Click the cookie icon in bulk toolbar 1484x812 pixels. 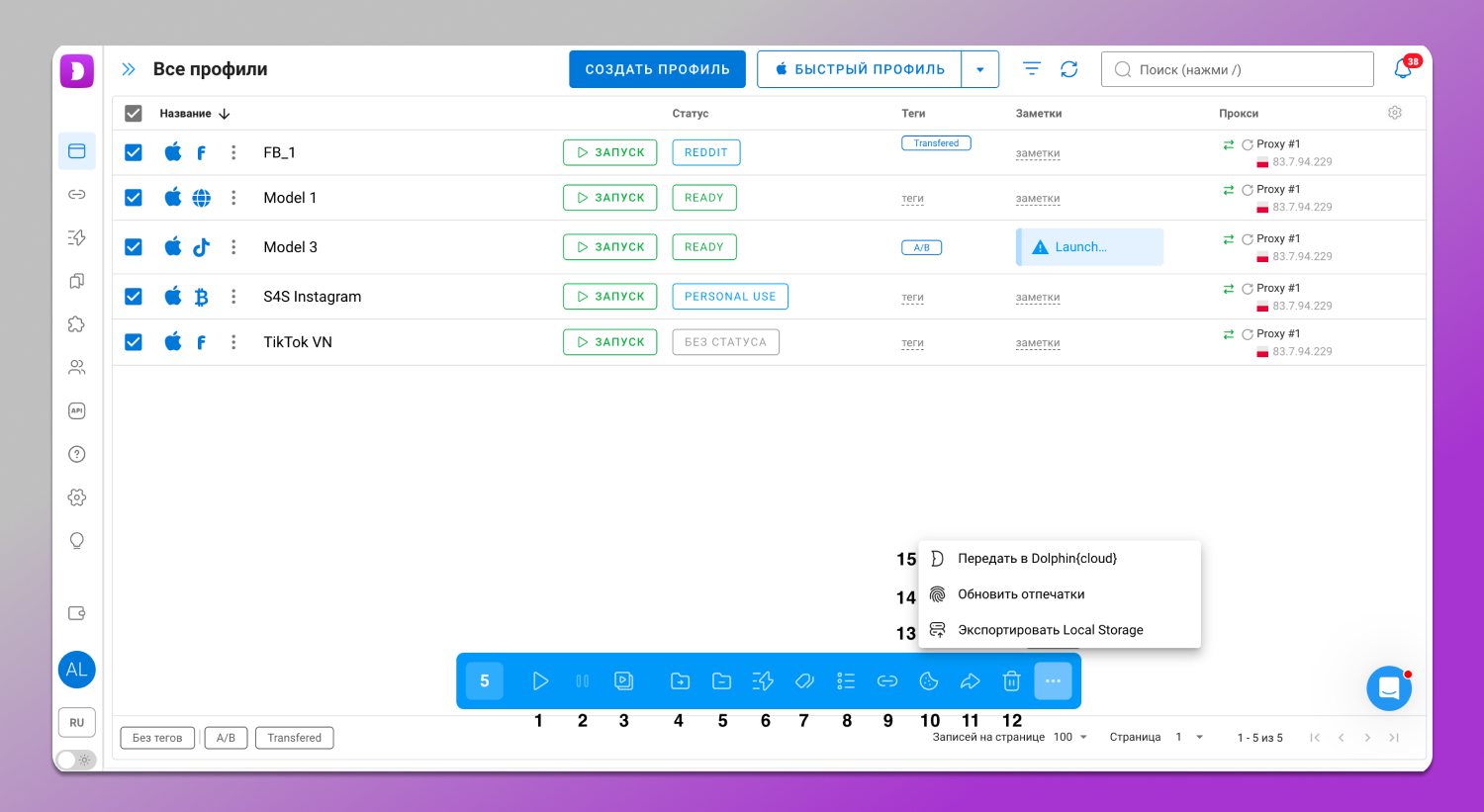point(929,680)
